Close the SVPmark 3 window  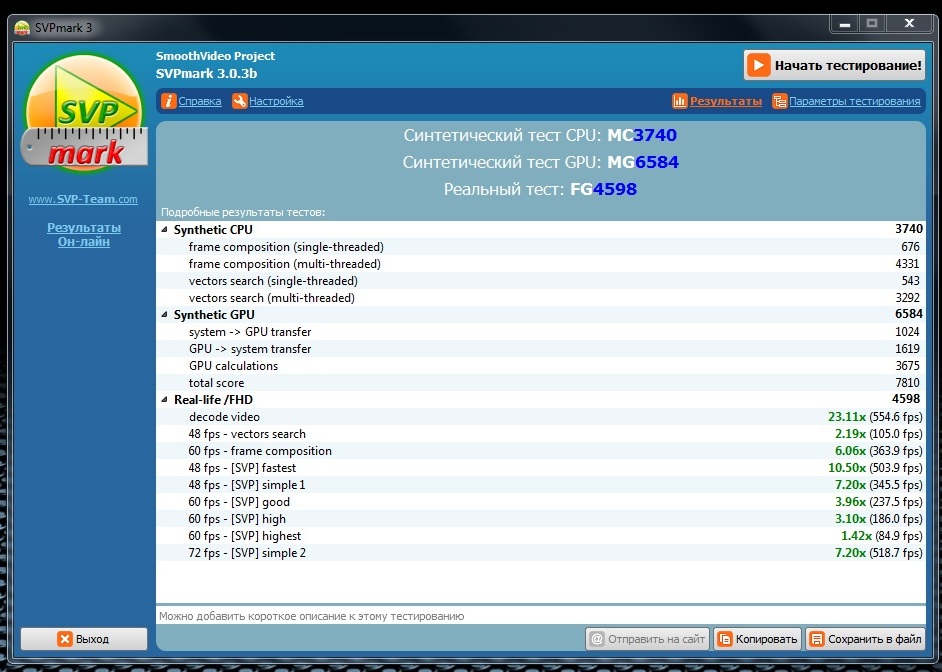point(910,23)
